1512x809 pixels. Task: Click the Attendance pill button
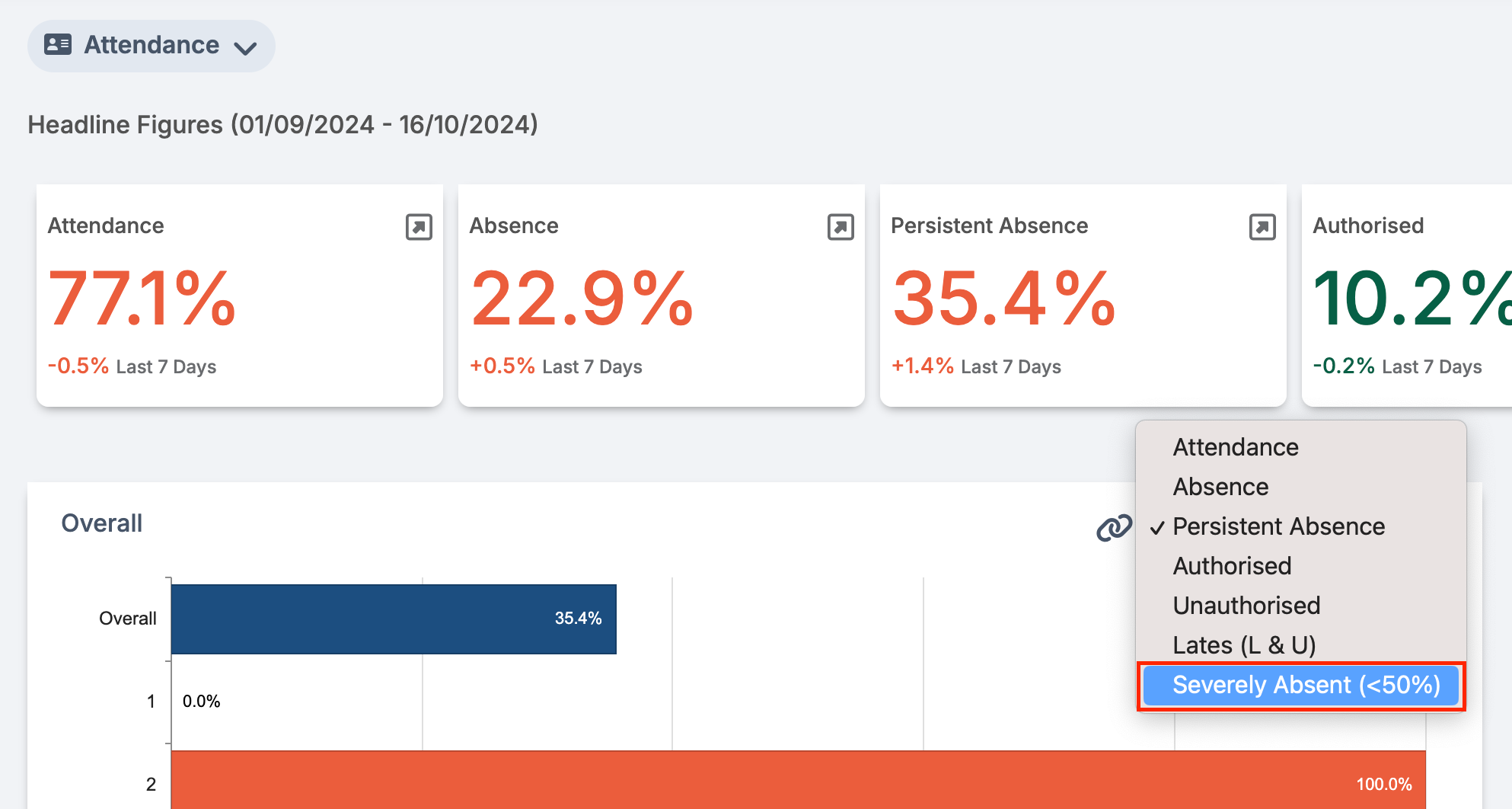tap(151, 45)
